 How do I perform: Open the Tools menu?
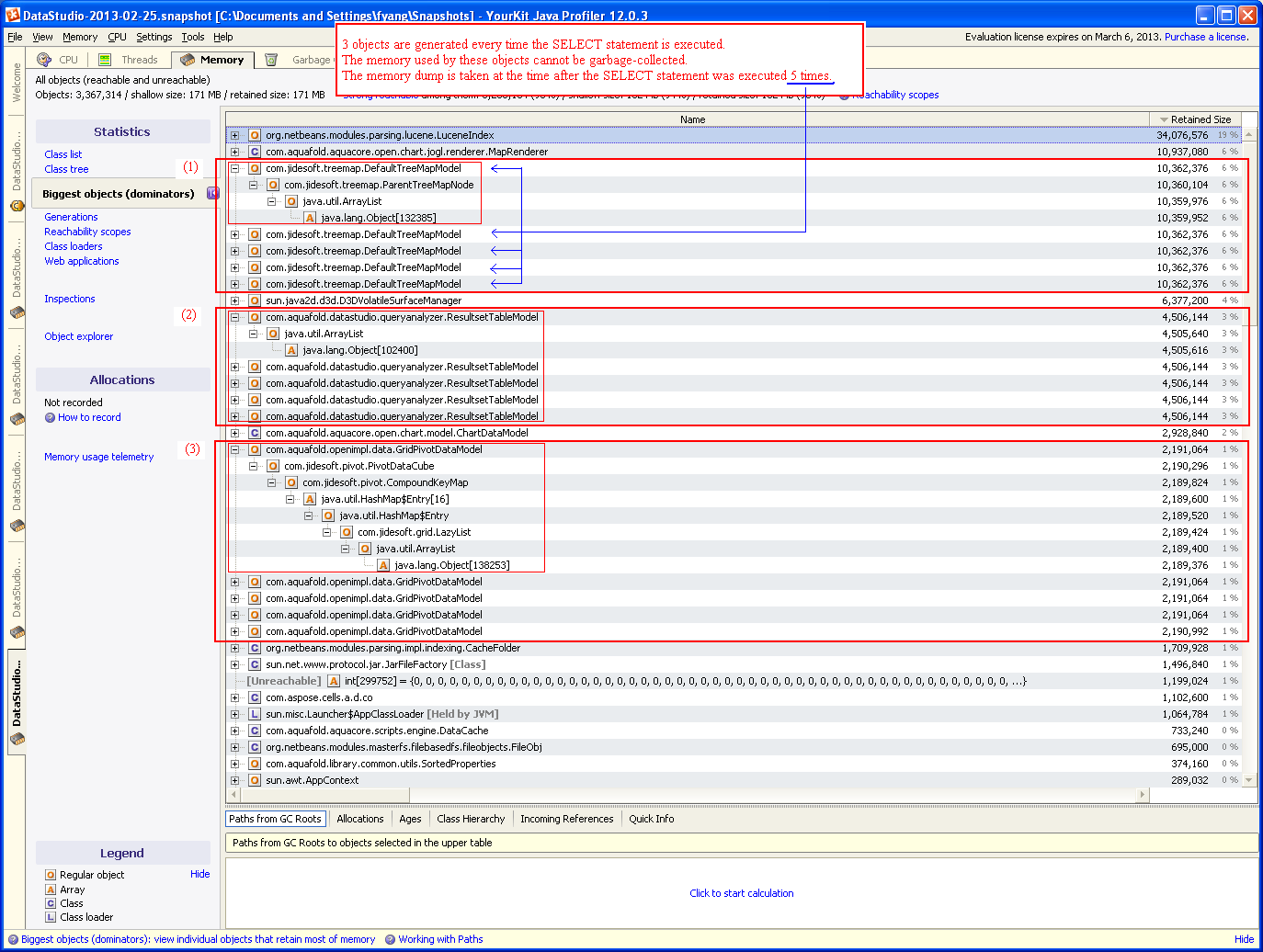[193, 37]
